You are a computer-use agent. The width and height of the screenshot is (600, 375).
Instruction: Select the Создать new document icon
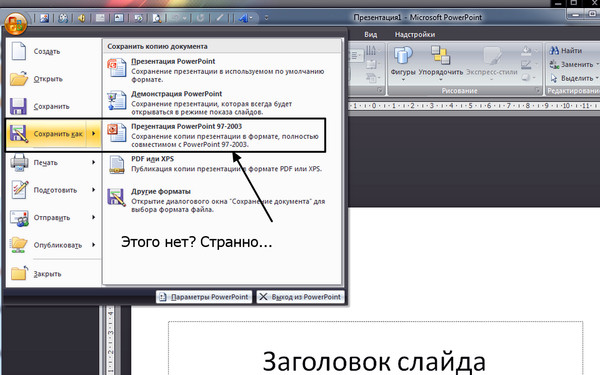(x=18, y=51)
